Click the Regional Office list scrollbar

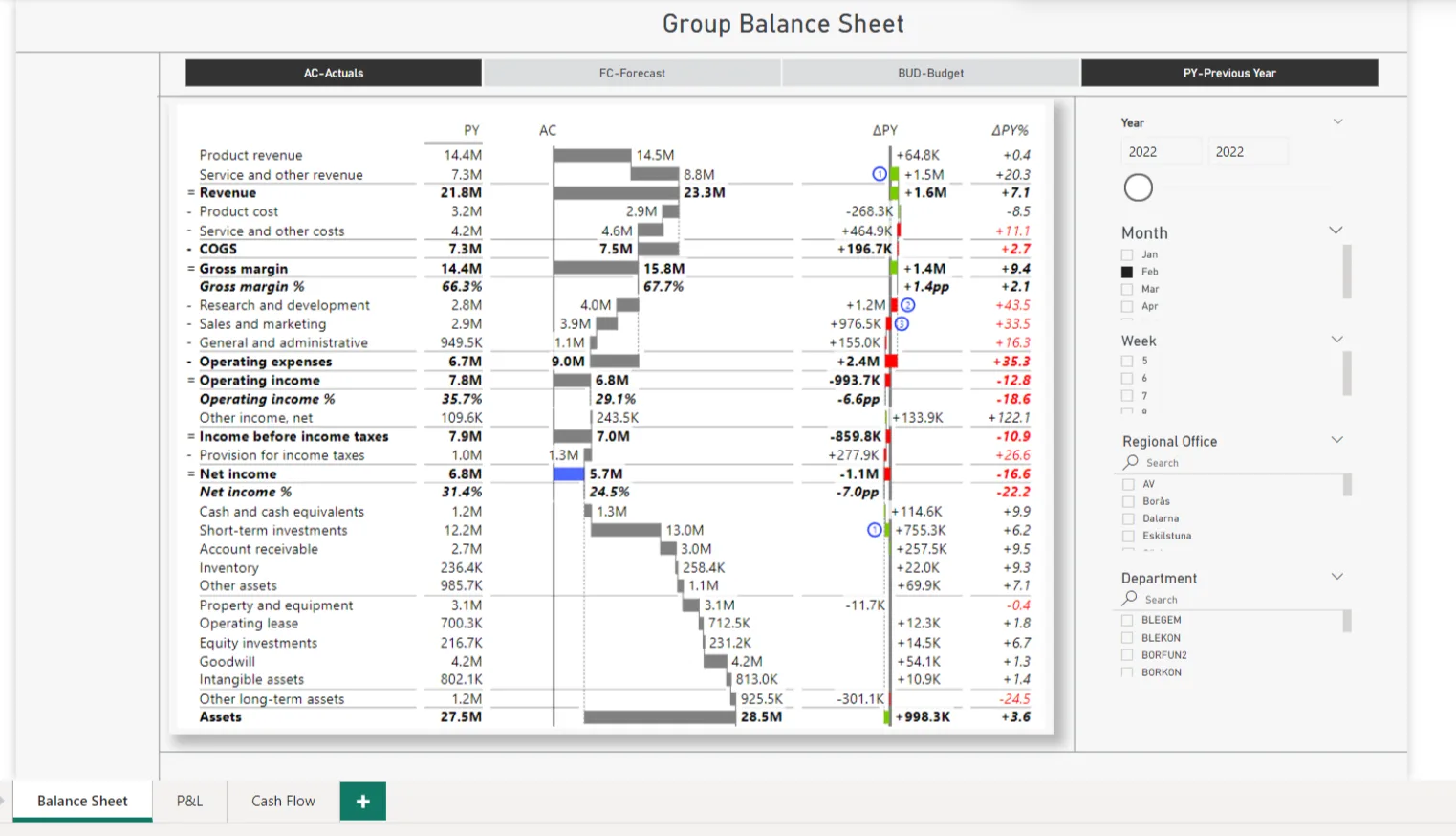pyautogui.click(x=1347, y=485)
